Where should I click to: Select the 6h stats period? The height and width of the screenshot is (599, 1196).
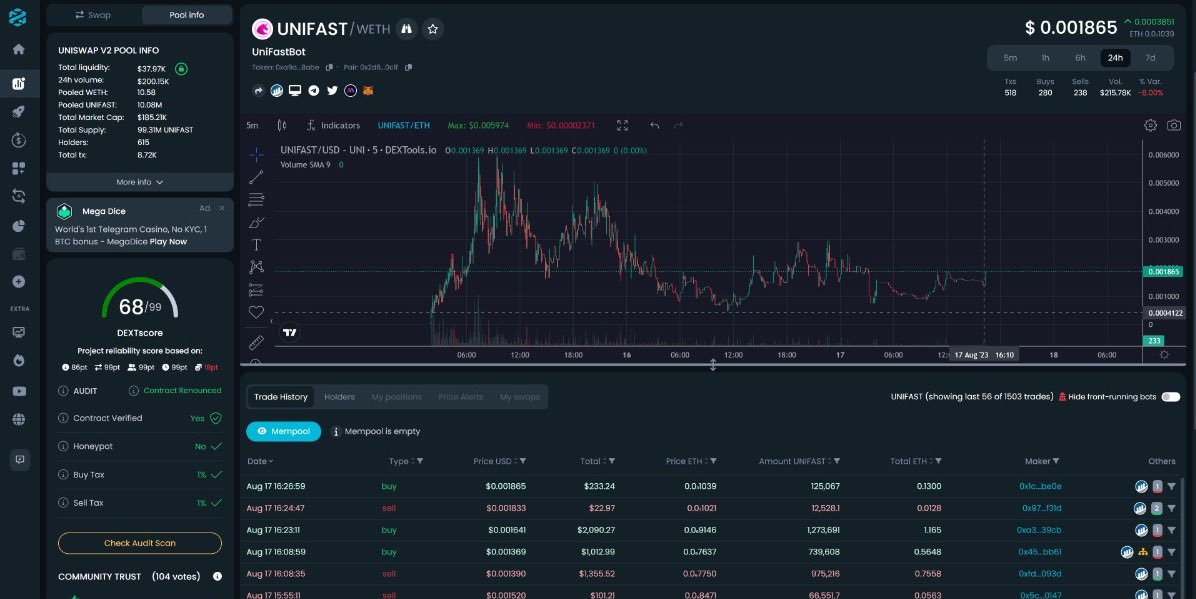(x=1080, y=58)
